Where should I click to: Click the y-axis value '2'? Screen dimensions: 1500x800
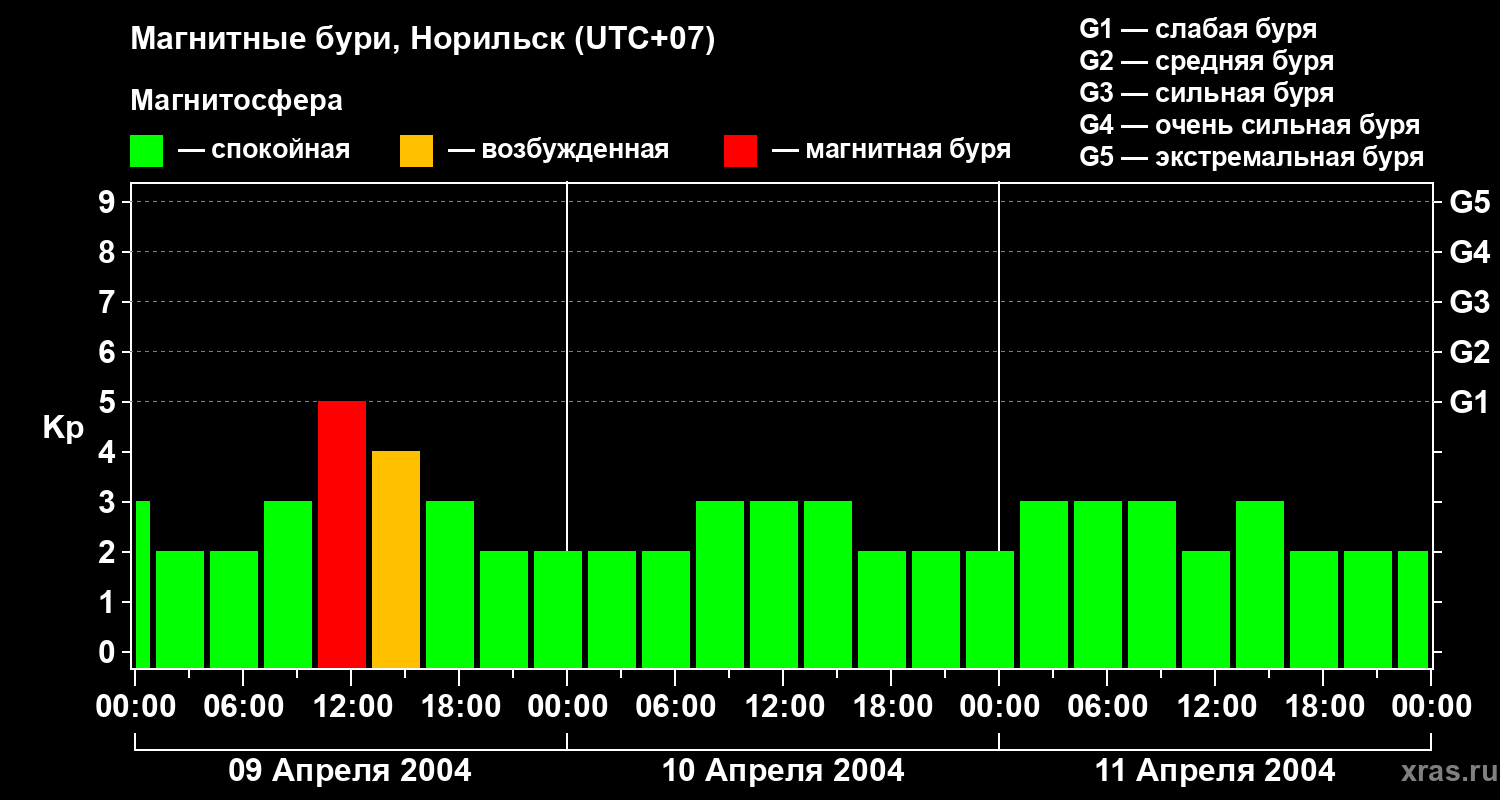pyautogui.click(x=109, y=552)
